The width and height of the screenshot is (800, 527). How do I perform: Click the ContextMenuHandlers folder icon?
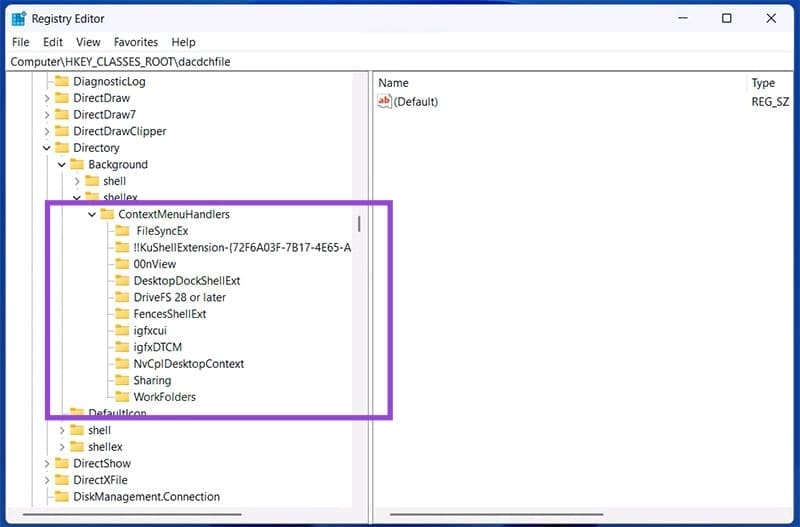(x=107, y=214)
